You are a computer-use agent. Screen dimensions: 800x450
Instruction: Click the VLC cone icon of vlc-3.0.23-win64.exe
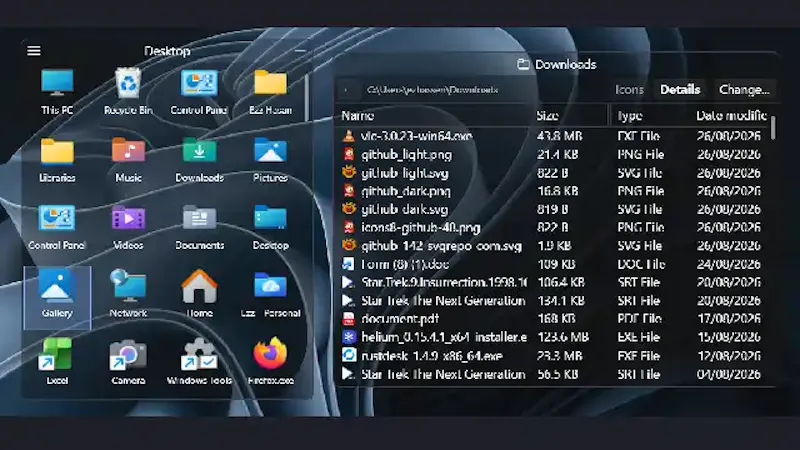348,136
